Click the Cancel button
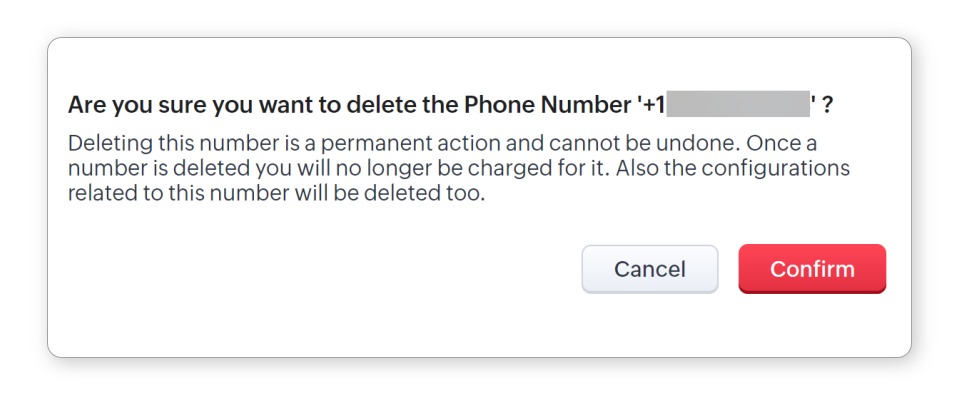 click(x=650, y=269)
